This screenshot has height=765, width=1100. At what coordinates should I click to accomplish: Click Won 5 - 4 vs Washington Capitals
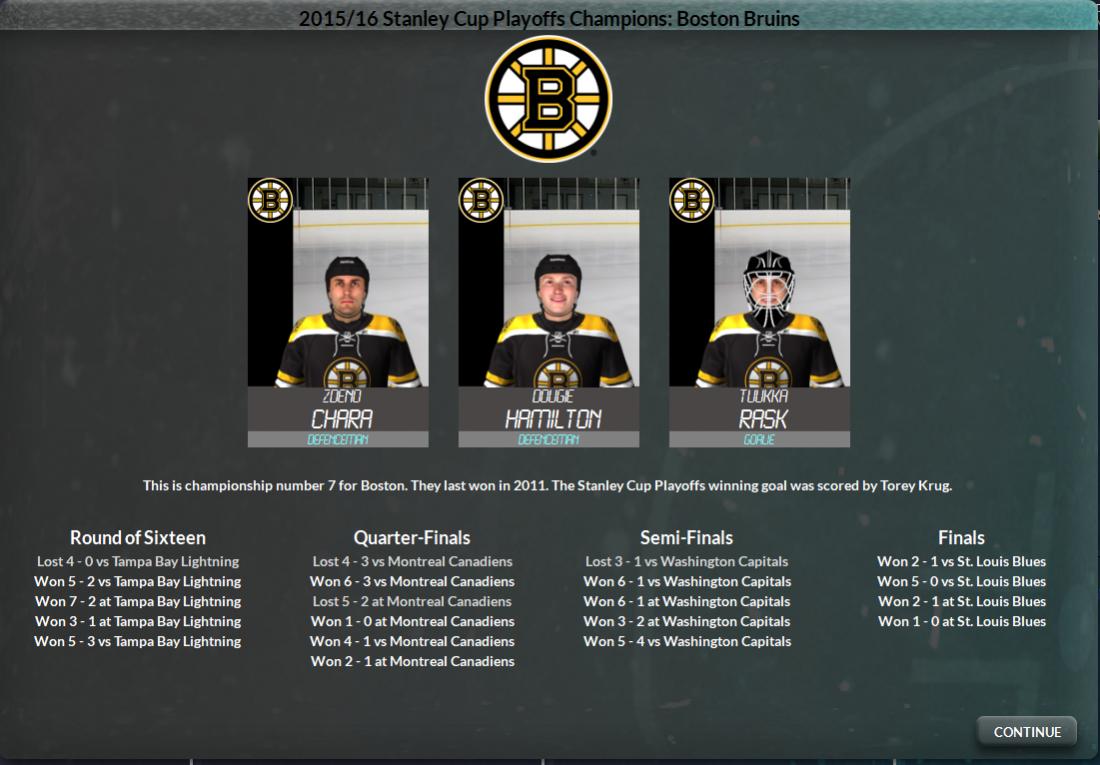[687, 641]
